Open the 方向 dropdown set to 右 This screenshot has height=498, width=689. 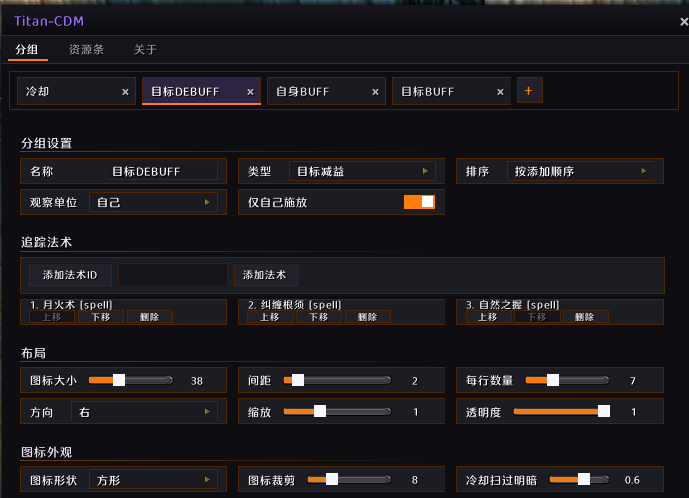pyautogui.click(x=144, y=412)
